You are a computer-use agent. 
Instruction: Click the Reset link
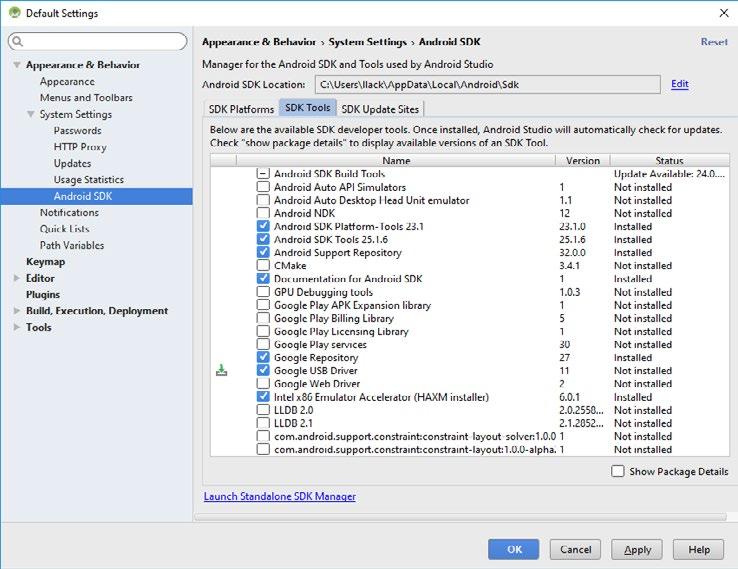(x=714, y=42)
